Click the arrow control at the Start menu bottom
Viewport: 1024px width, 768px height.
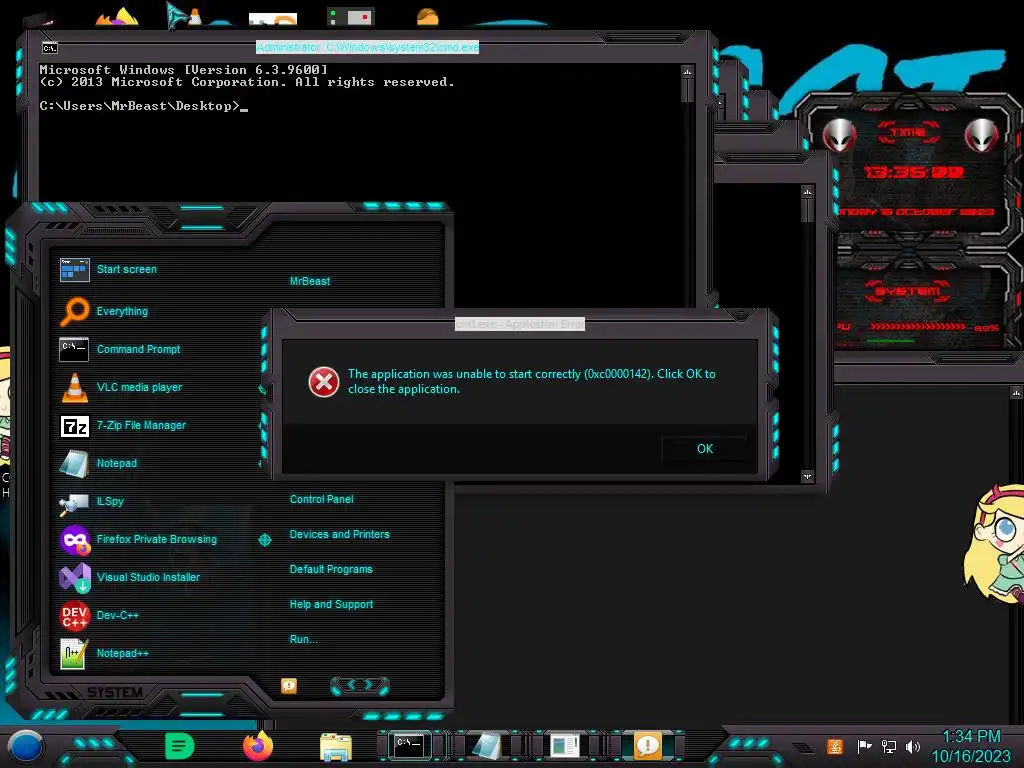[x=360, y=685]
